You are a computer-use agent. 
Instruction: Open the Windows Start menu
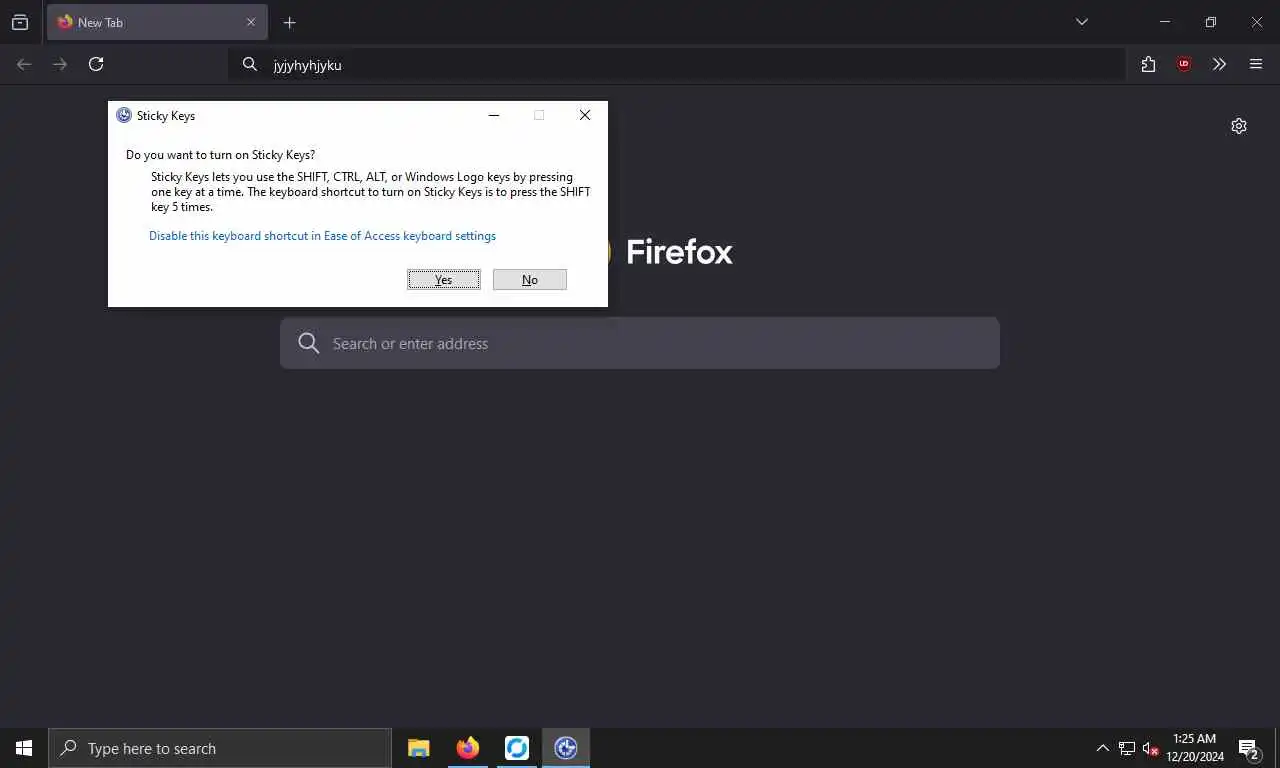[x=24, y=748]
